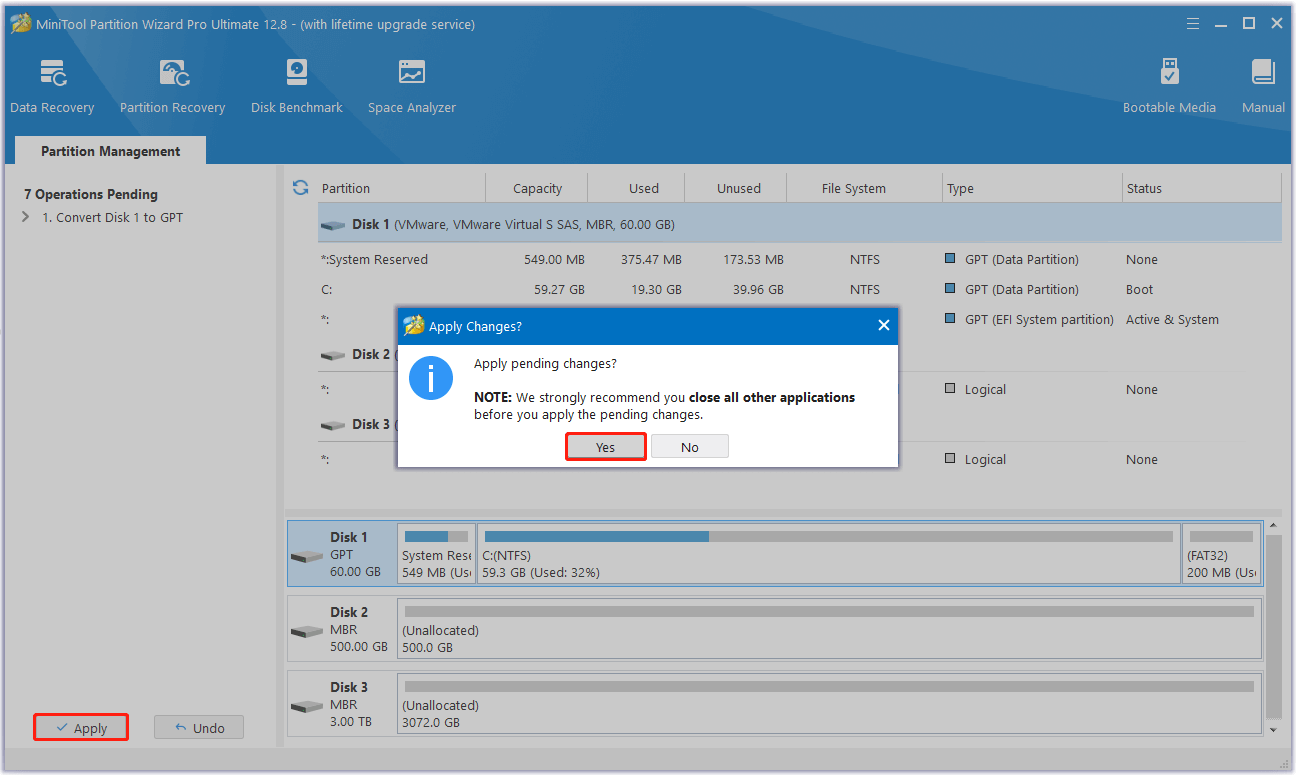Launch the Partition Recovery tool
Image resolution: width=1298 pixels, height=776 pixels.
tap(172, 87)
